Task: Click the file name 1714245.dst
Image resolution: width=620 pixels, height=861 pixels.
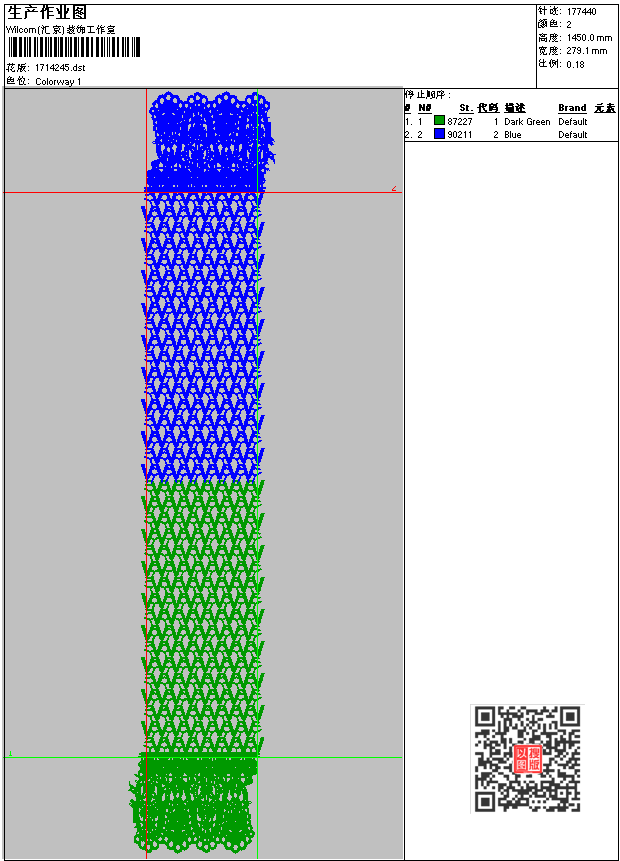Action: [60, 68]
